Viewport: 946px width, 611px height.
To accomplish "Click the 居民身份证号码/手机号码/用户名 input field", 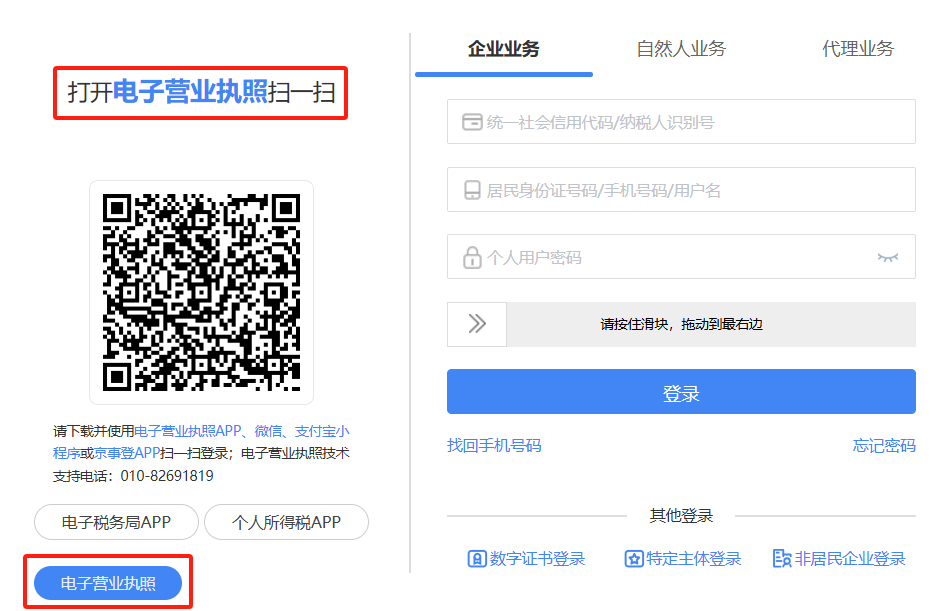I will click(x=681, y=190).
